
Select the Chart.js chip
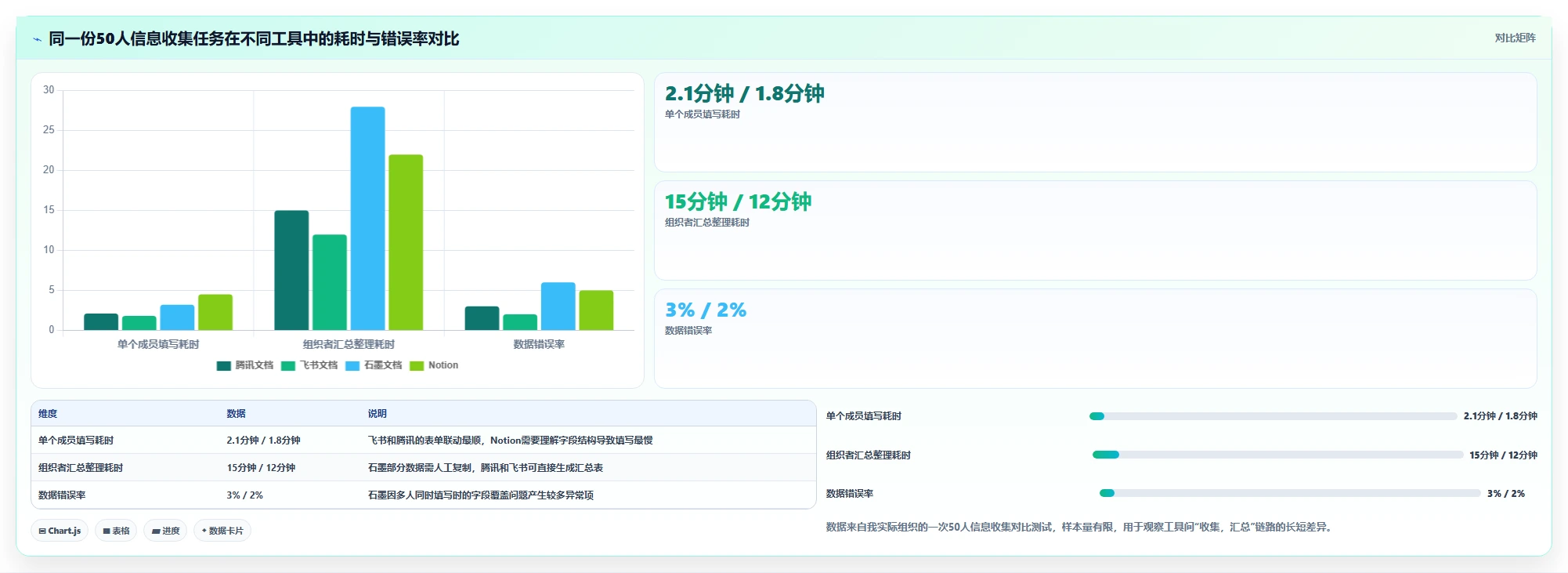click(x=60, y=531)
